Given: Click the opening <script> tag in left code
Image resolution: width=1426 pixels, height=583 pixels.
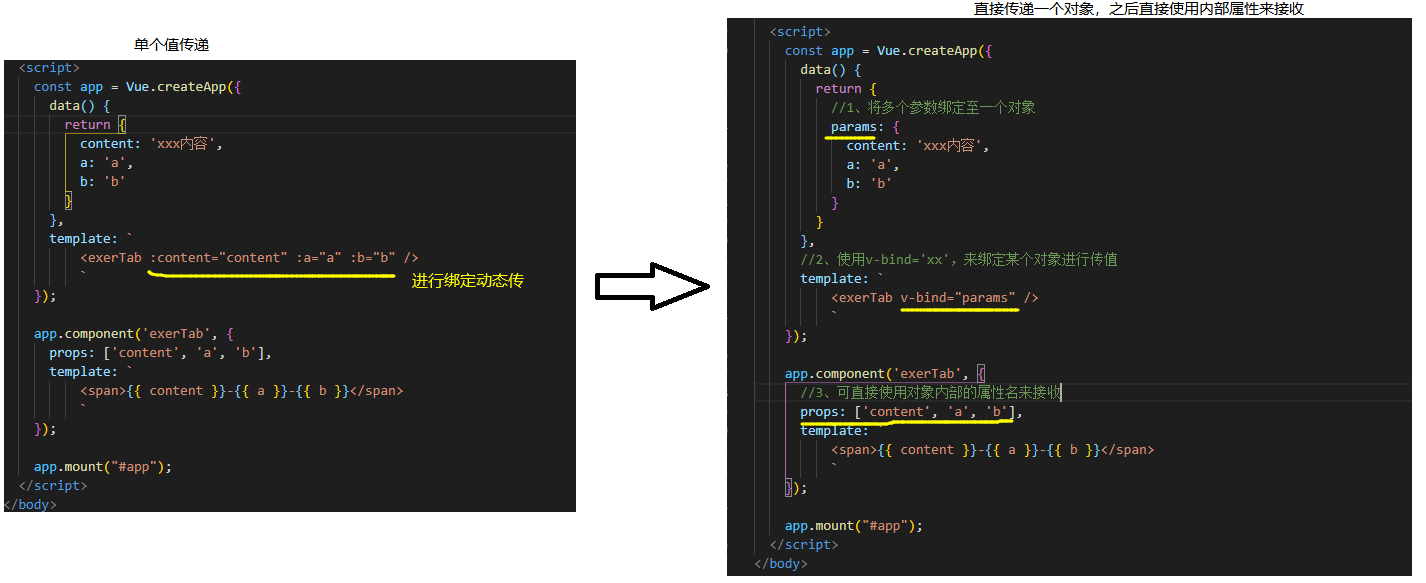Looking at the screenshot, I should [49, 67].
